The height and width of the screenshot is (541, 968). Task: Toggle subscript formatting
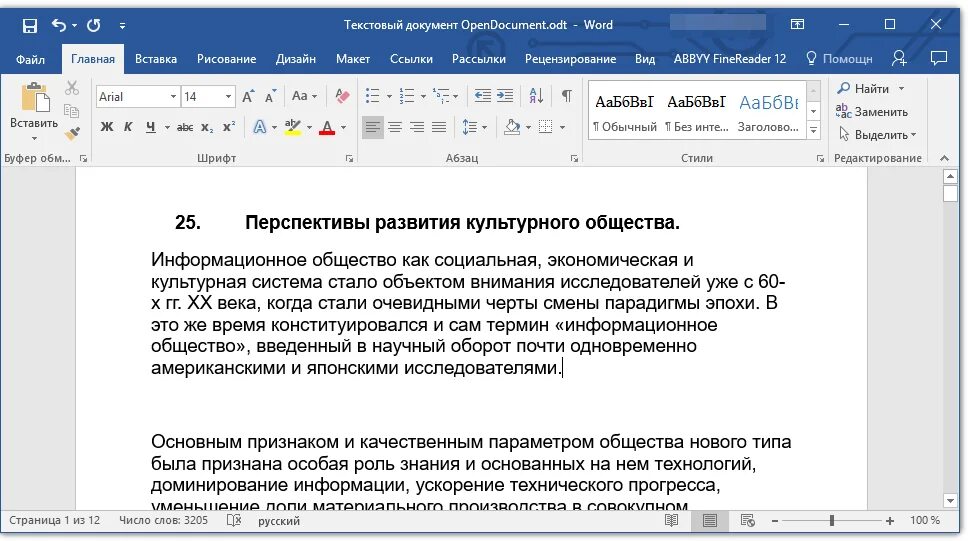tap(207, 128)
